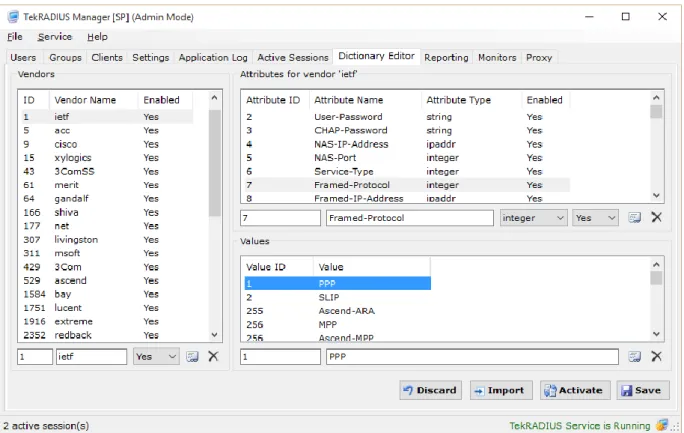Select the msoft vendor row
684x433 pixels.
tap(107, 253)
